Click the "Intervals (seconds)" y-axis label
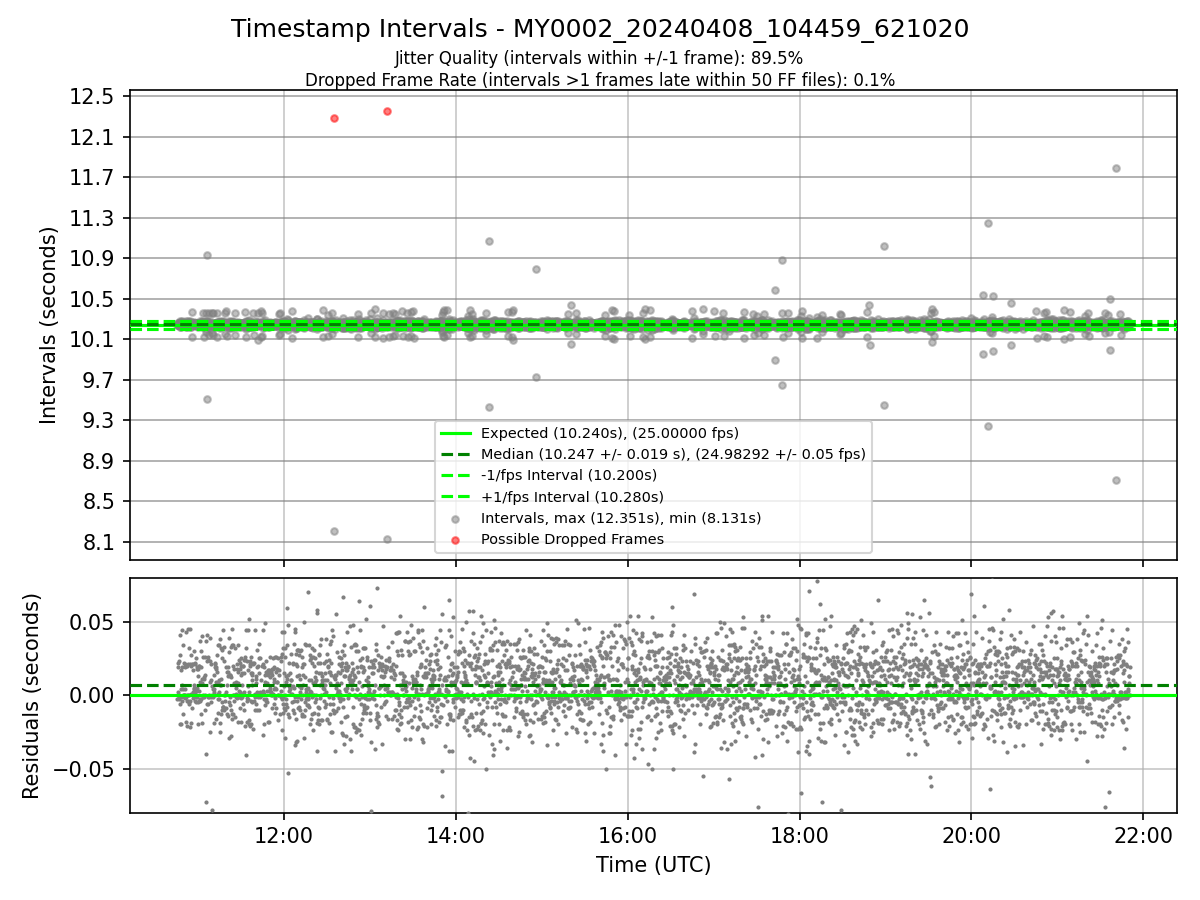This screenshot has height=900, width=1200. click(x=49, y=325)
